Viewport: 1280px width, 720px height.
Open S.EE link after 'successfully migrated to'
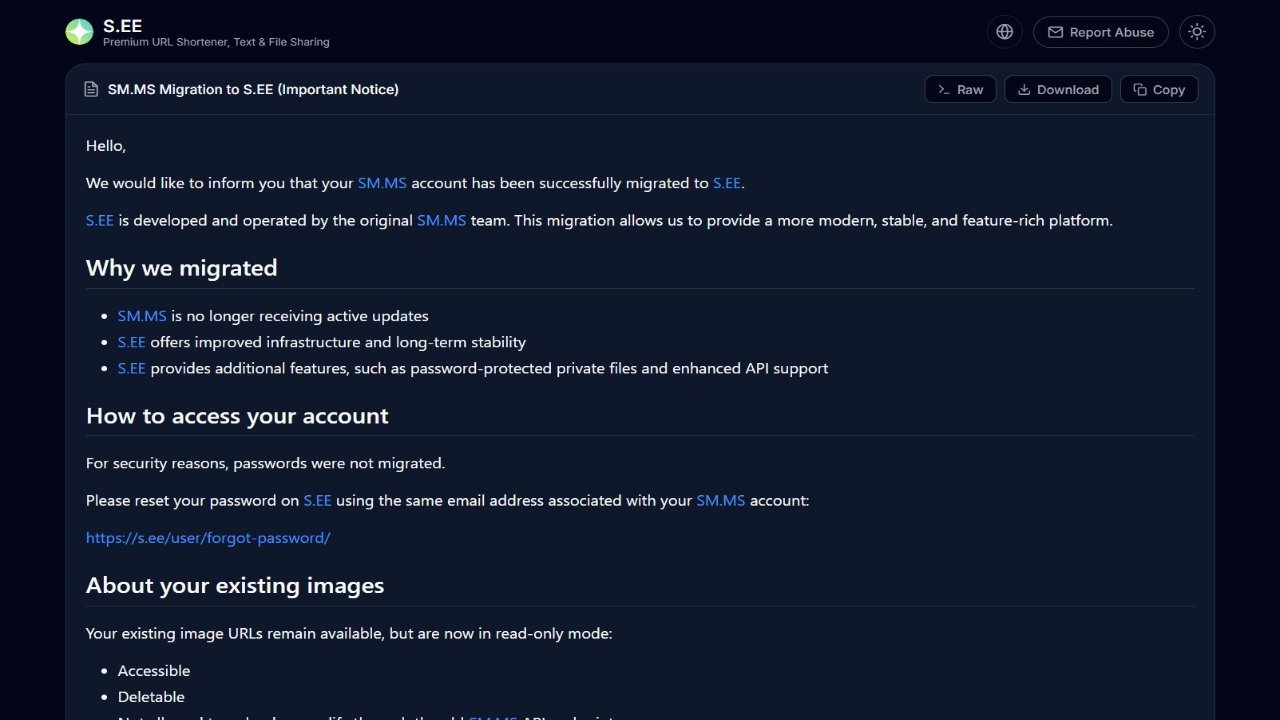727,183
